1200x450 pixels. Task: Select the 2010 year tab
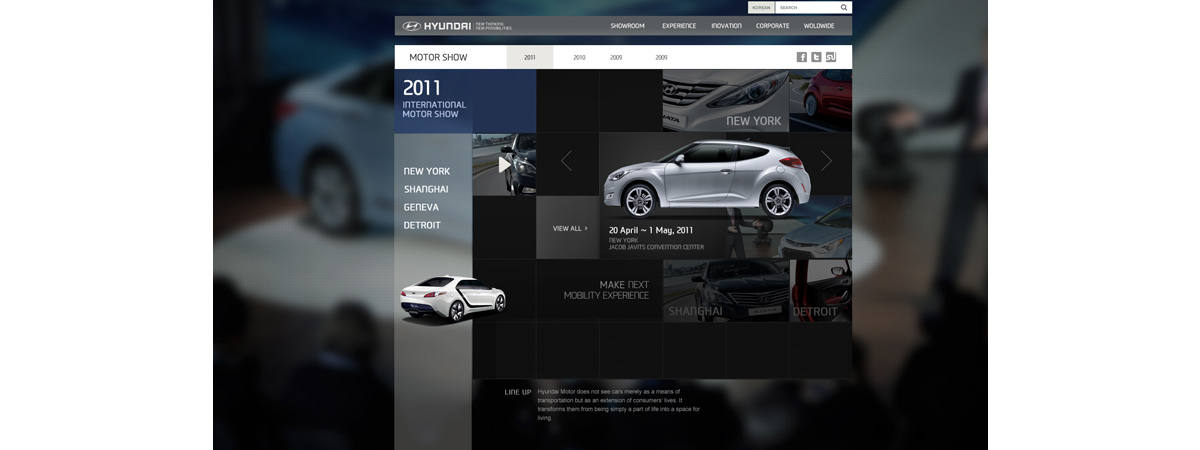point(579,58)
